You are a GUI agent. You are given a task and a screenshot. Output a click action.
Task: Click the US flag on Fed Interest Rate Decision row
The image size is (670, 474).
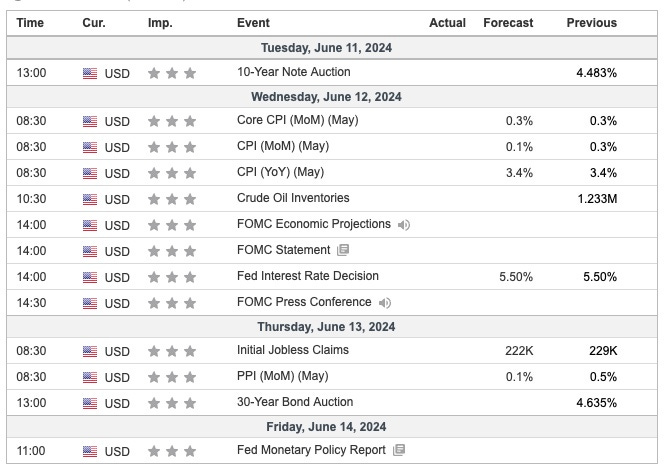click(90, 277)
